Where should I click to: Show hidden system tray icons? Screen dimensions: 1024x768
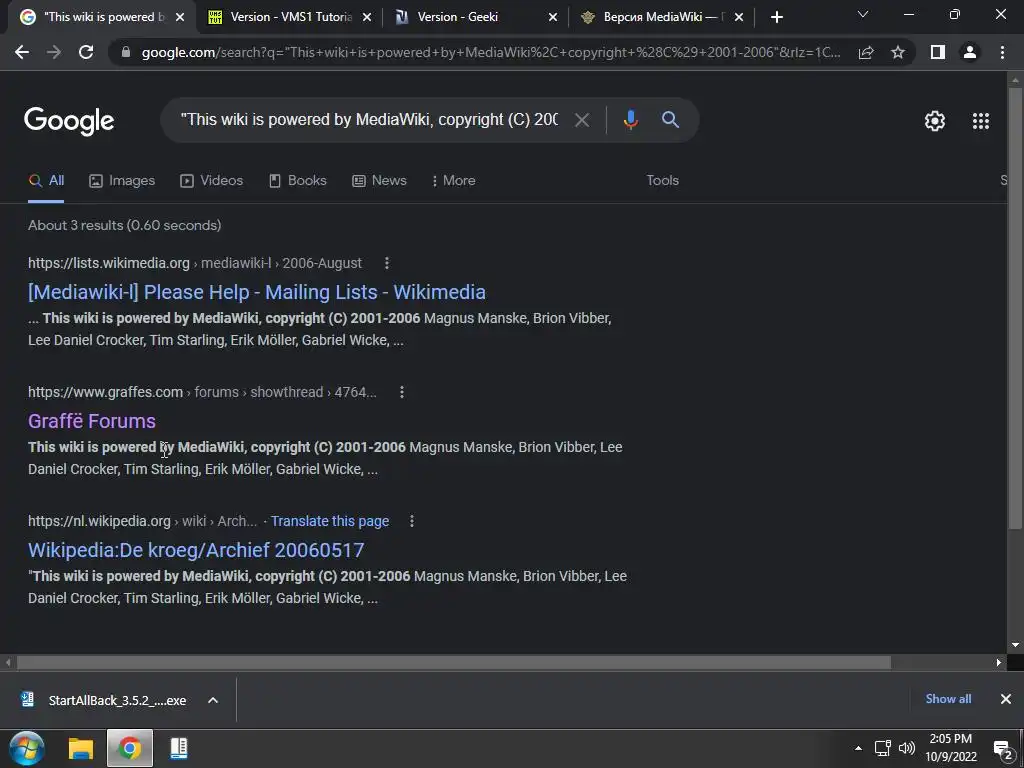tap(858, 748)
